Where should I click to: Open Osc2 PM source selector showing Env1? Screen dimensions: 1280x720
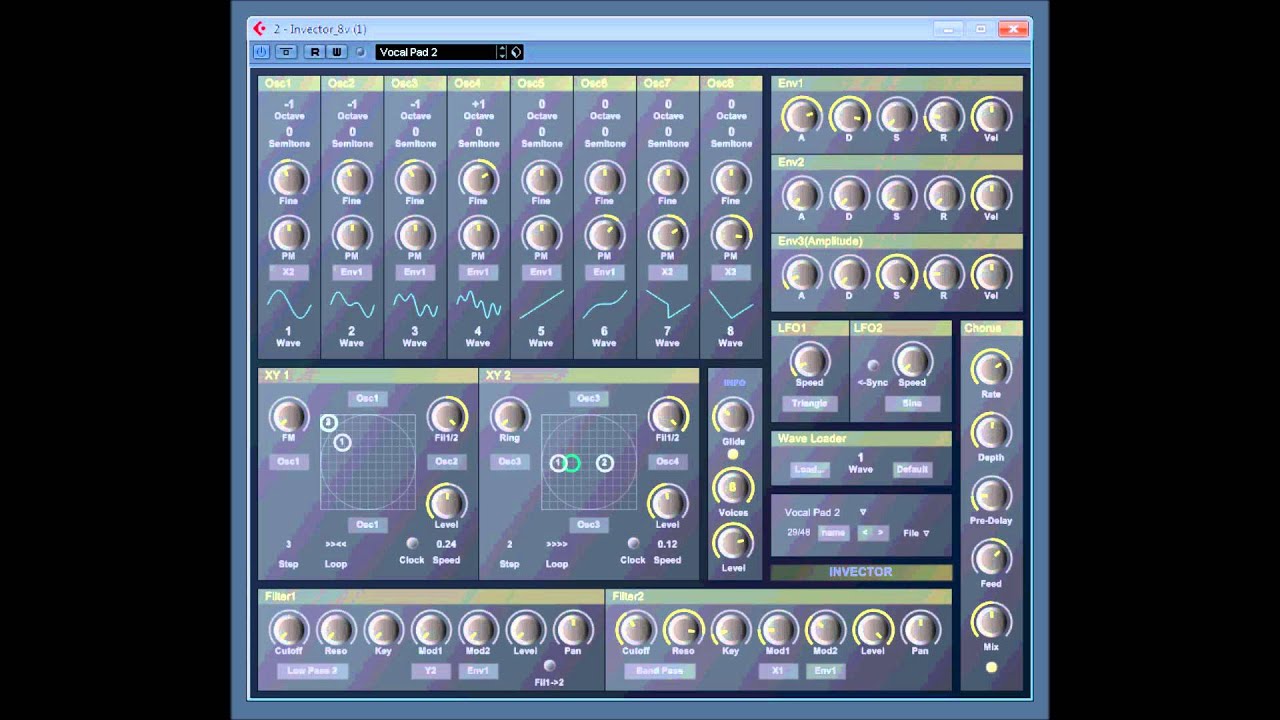point(351,272)
